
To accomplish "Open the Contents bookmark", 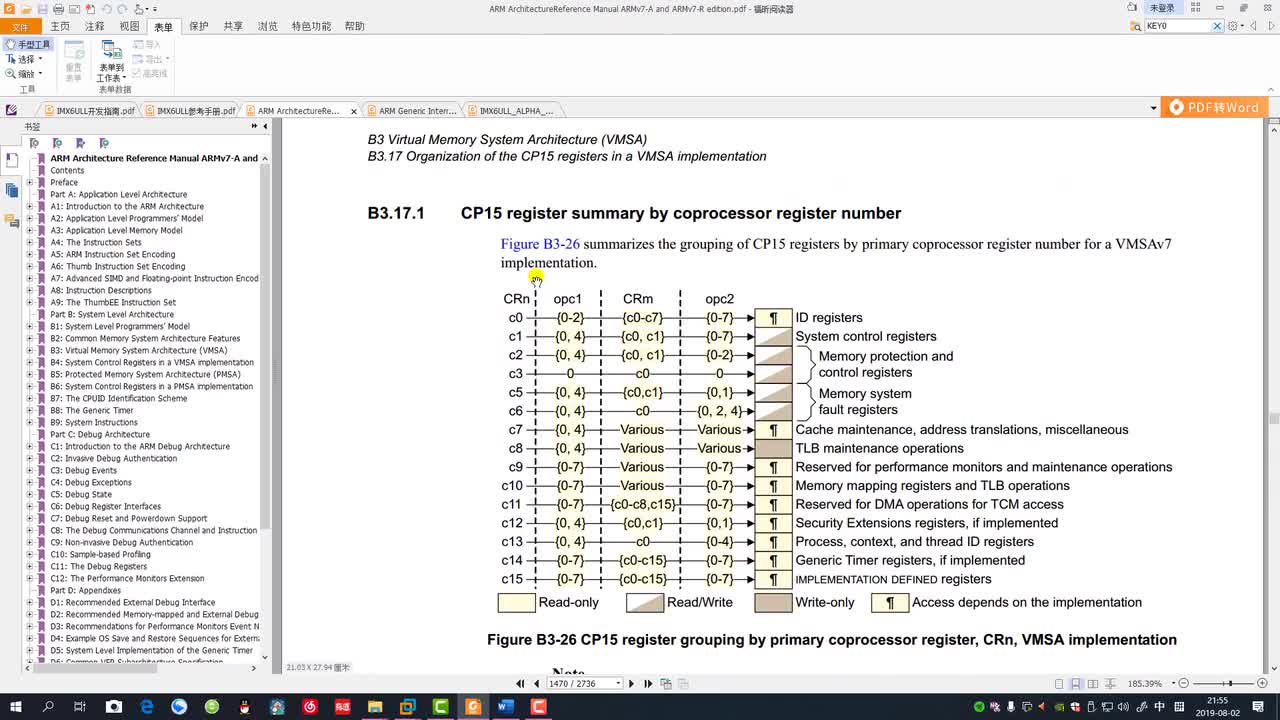I will point(67,170).
